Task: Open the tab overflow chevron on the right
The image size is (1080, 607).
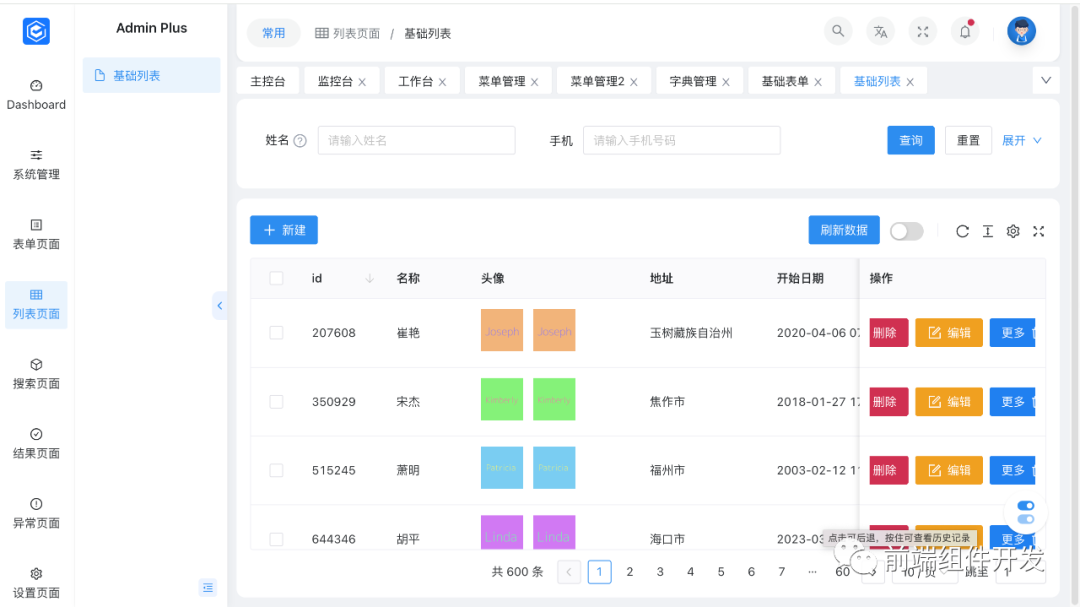Action: (1046, 80)
